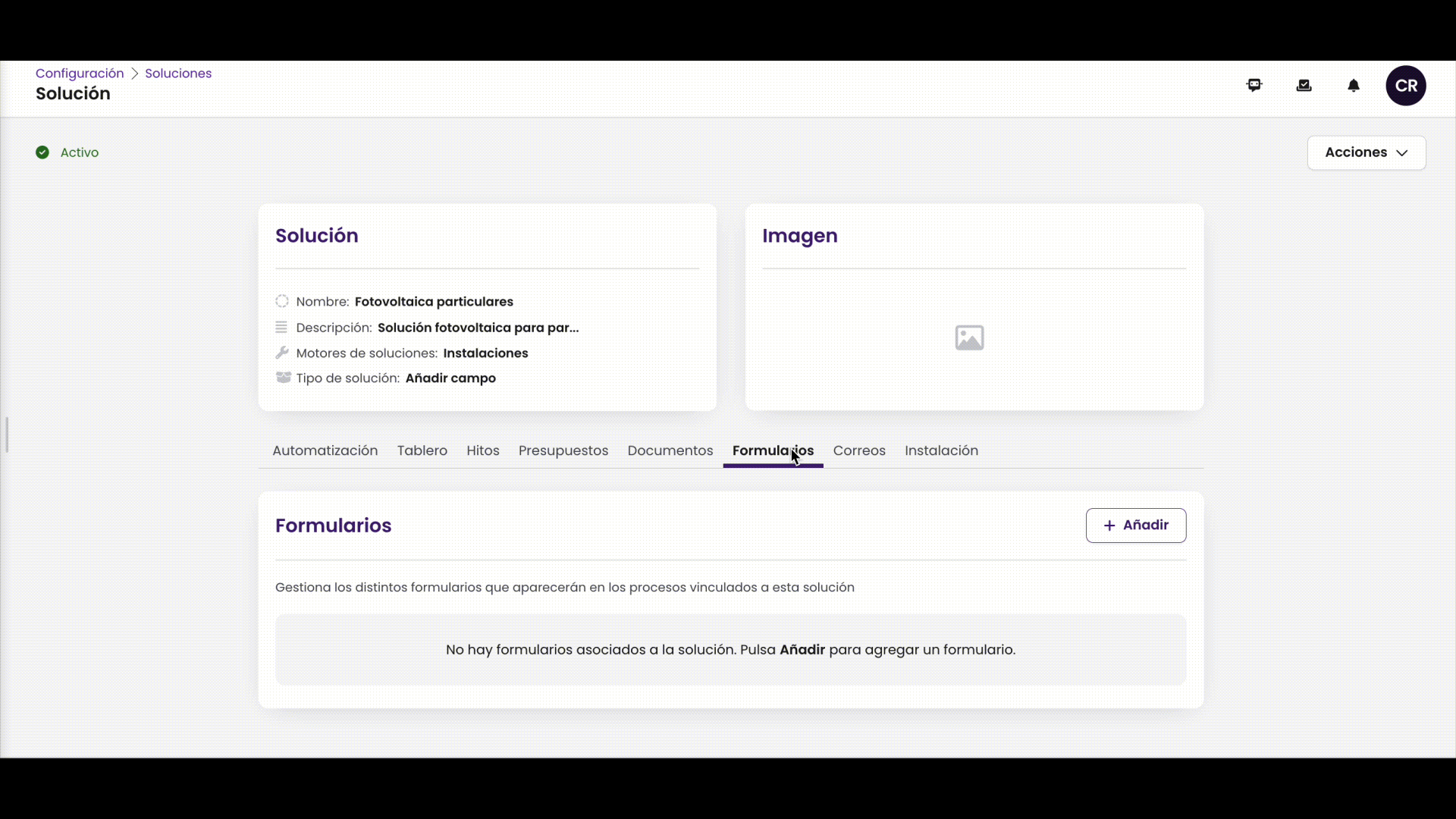The height and width of the screenshot is (819, 1456).
Task: Click the collapsed sidebar handle on left edge
Action: click(x=7, y=435)
